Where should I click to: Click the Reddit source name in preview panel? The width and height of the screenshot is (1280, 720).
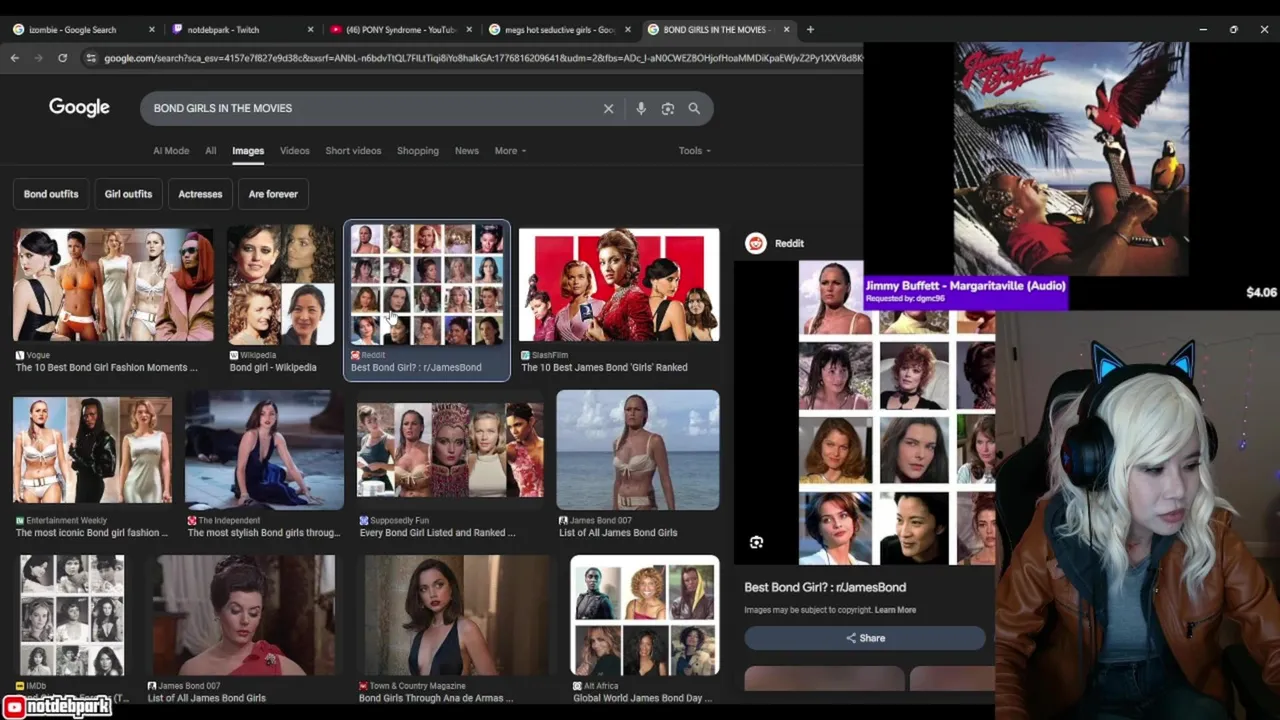pyautogui.click(x=789, y=243)
